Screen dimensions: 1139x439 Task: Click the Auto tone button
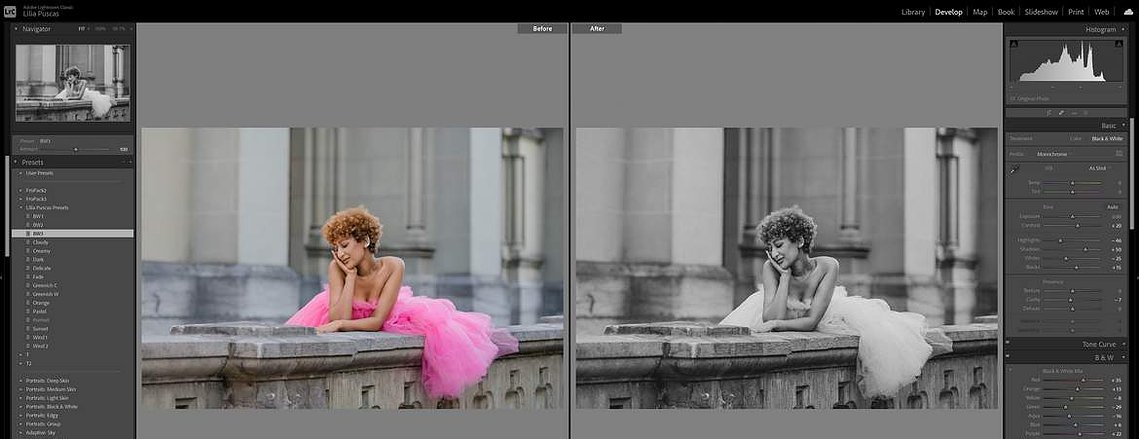pos(1112,207)
